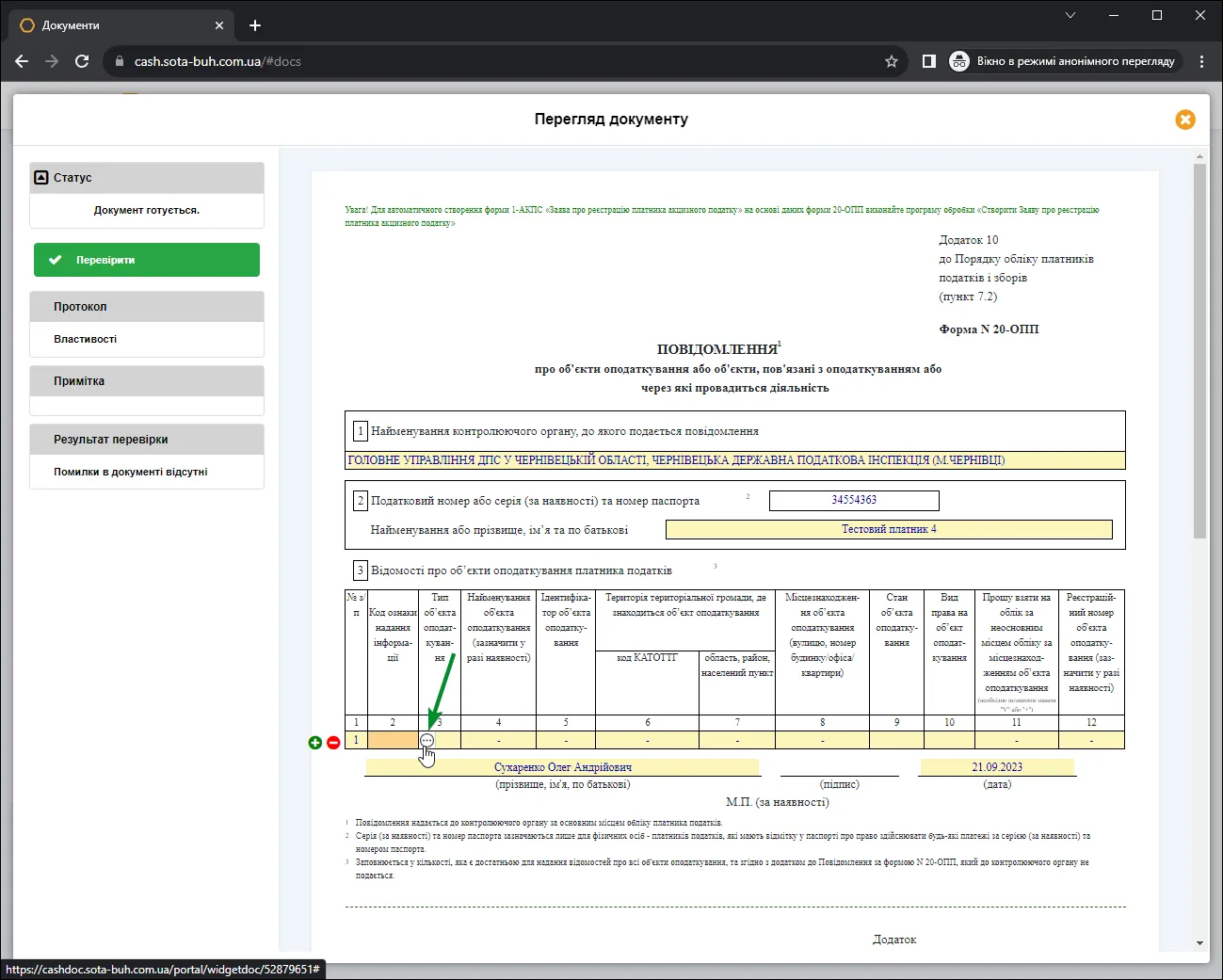Go back to previous page
This screenshot has height=980, width=1223.
22,61
